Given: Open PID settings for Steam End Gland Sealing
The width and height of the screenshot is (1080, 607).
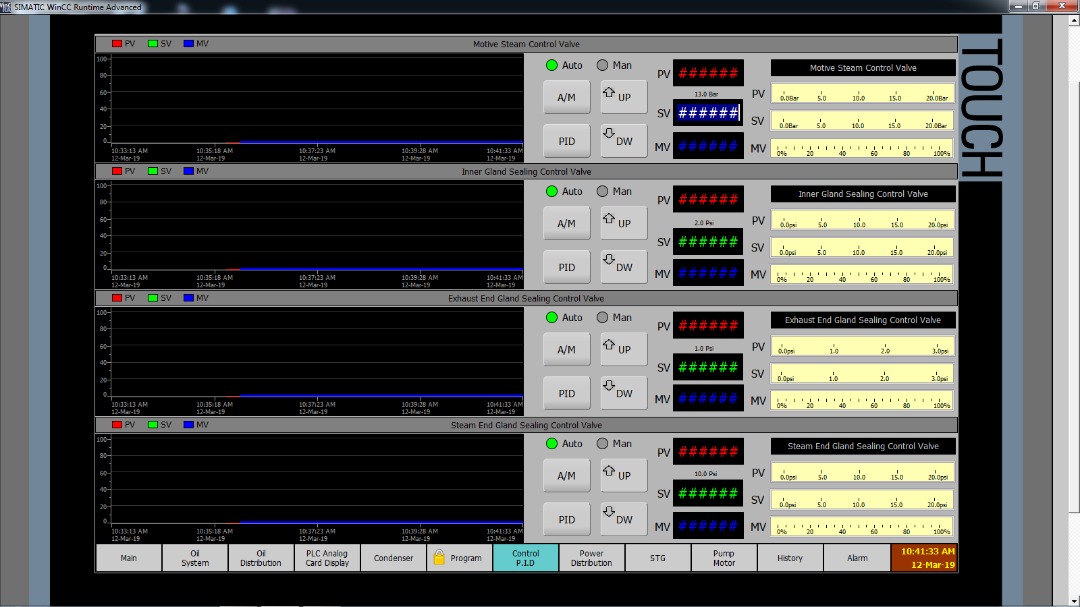Looking at the screenshot, I should coord(566,519).
